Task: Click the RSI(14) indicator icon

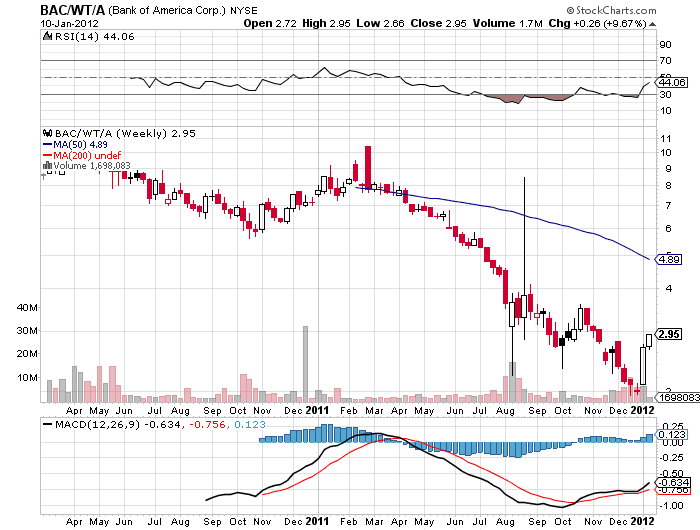Action: click(47, 36)
